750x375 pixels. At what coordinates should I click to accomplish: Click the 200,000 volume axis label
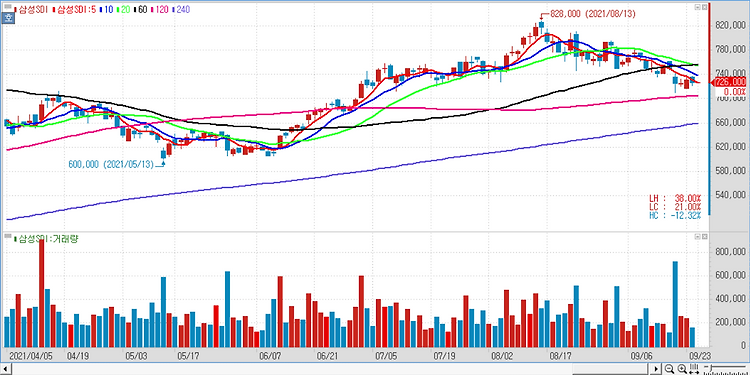pos(731,322)
